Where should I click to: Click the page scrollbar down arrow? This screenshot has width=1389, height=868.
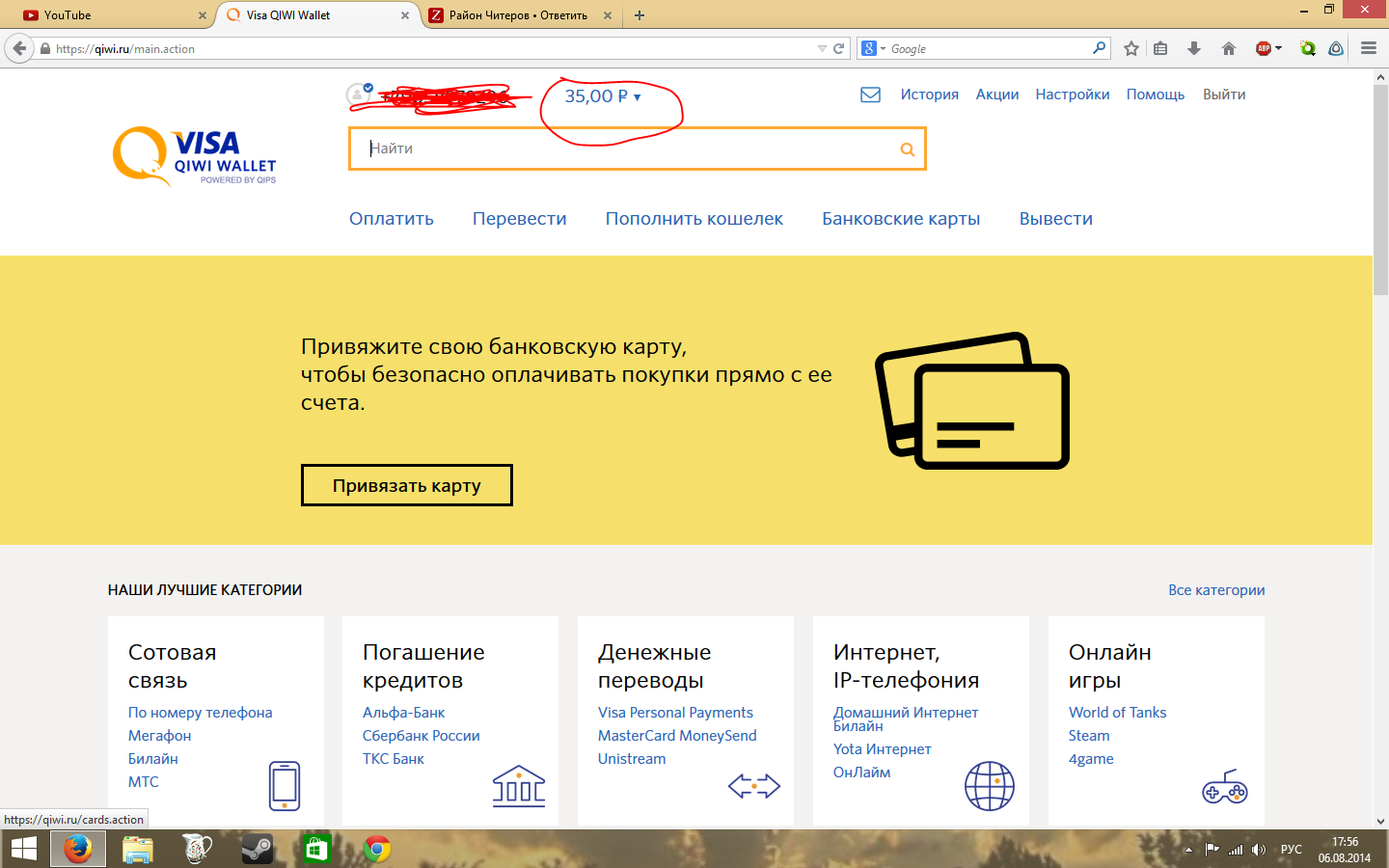click(1380, 821)
